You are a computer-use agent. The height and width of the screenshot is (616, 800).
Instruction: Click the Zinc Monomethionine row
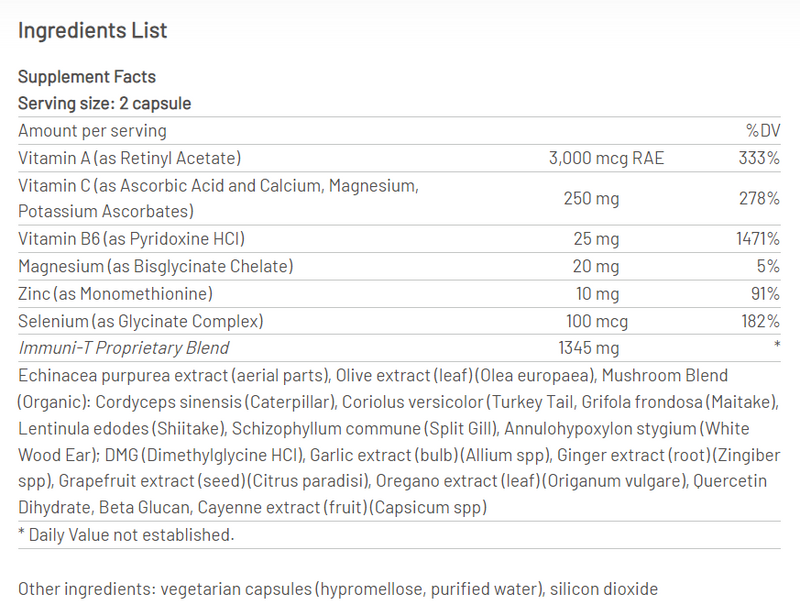pos(399,294)
